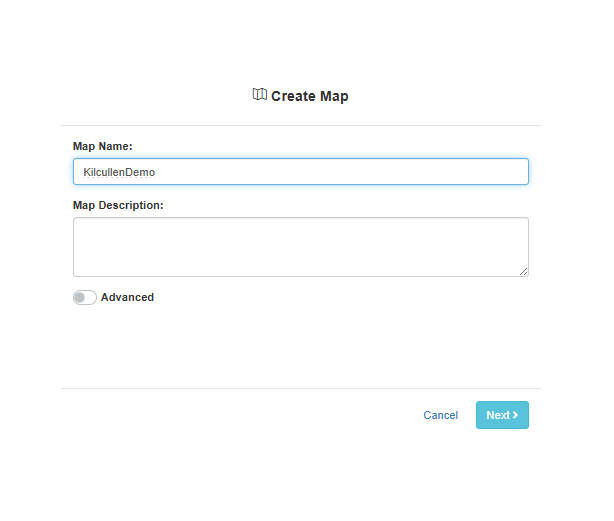Click the chevron arrow inside Next button
614x521 pixels.
coord(515,415)
